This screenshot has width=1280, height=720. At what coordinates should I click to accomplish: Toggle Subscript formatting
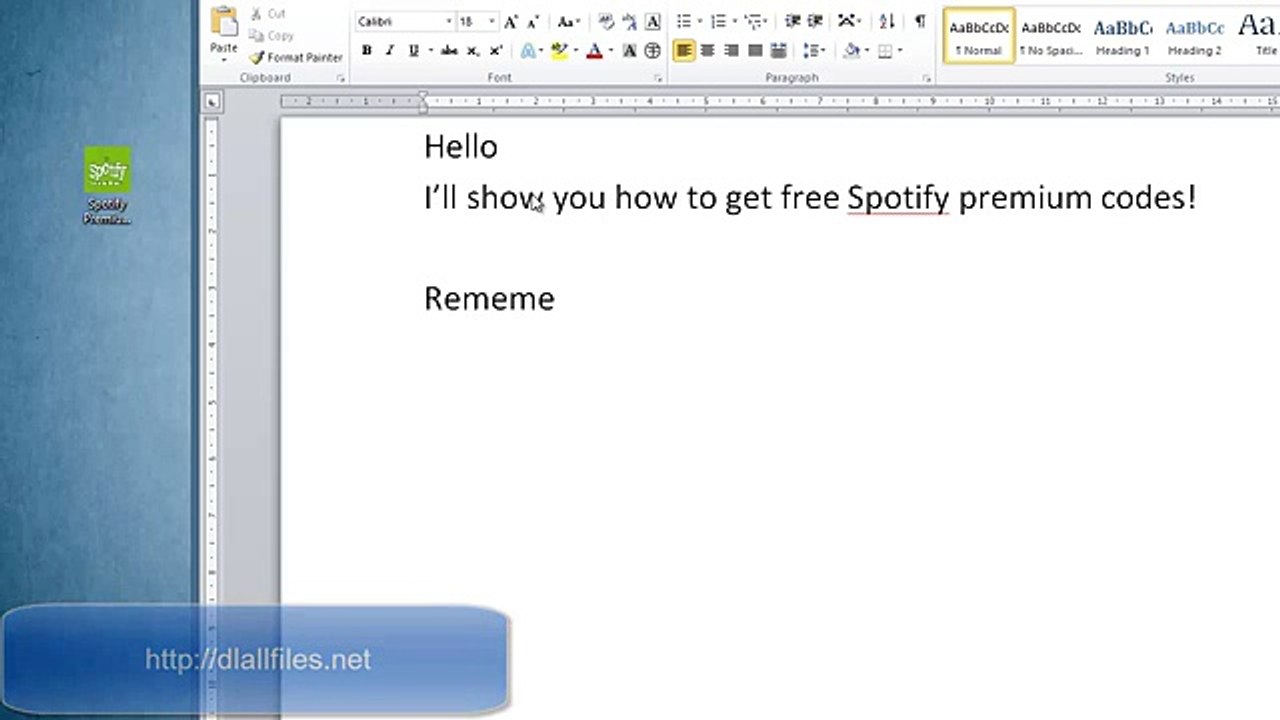click(473, 50)
